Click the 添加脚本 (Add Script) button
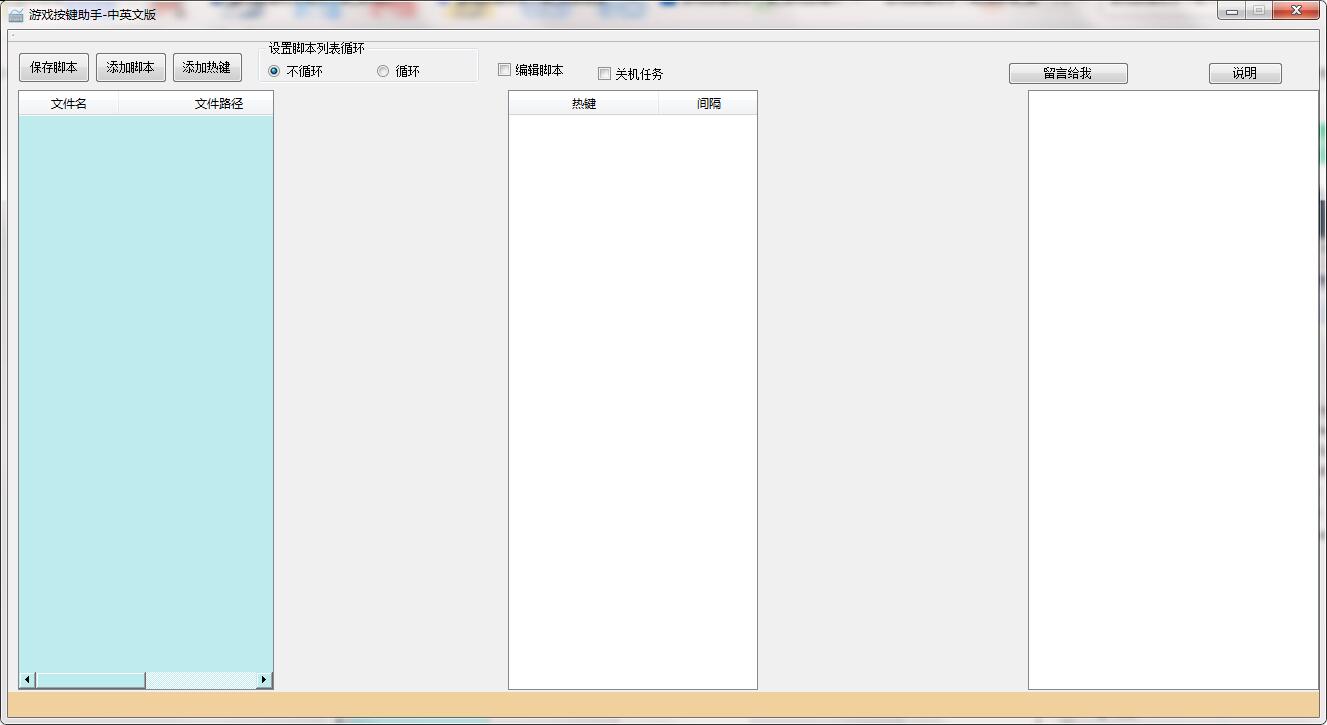The image size is (1327, 725). (130, 67)
